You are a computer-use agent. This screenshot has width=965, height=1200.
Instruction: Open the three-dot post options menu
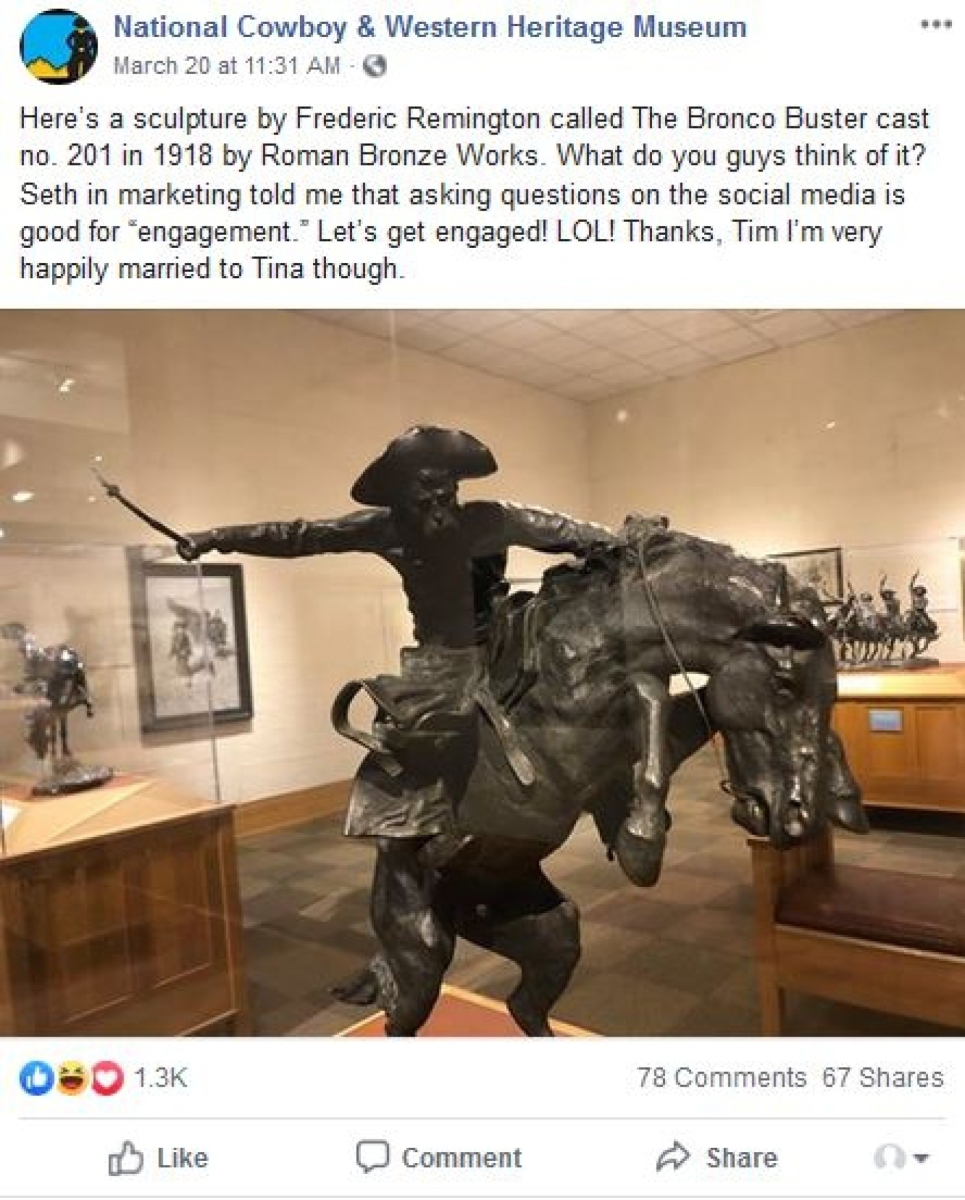tap(935, 25)
